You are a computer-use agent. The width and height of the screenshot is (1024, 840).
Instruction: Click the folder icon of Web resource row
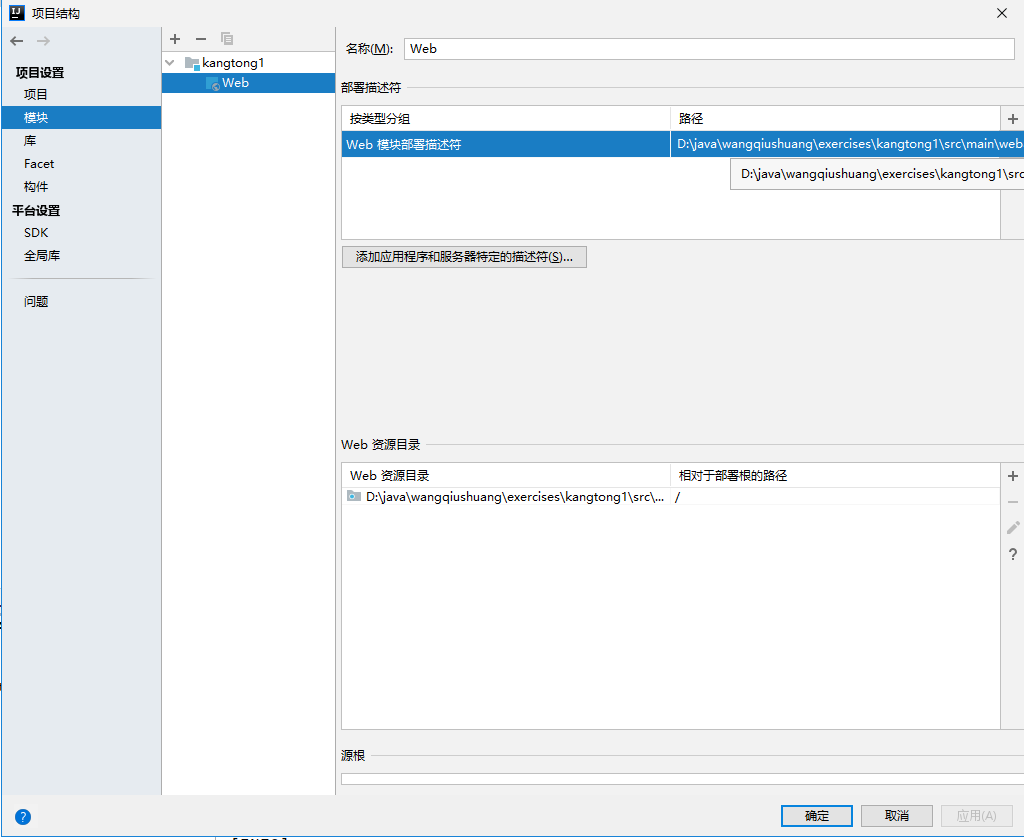coord(353,496)
